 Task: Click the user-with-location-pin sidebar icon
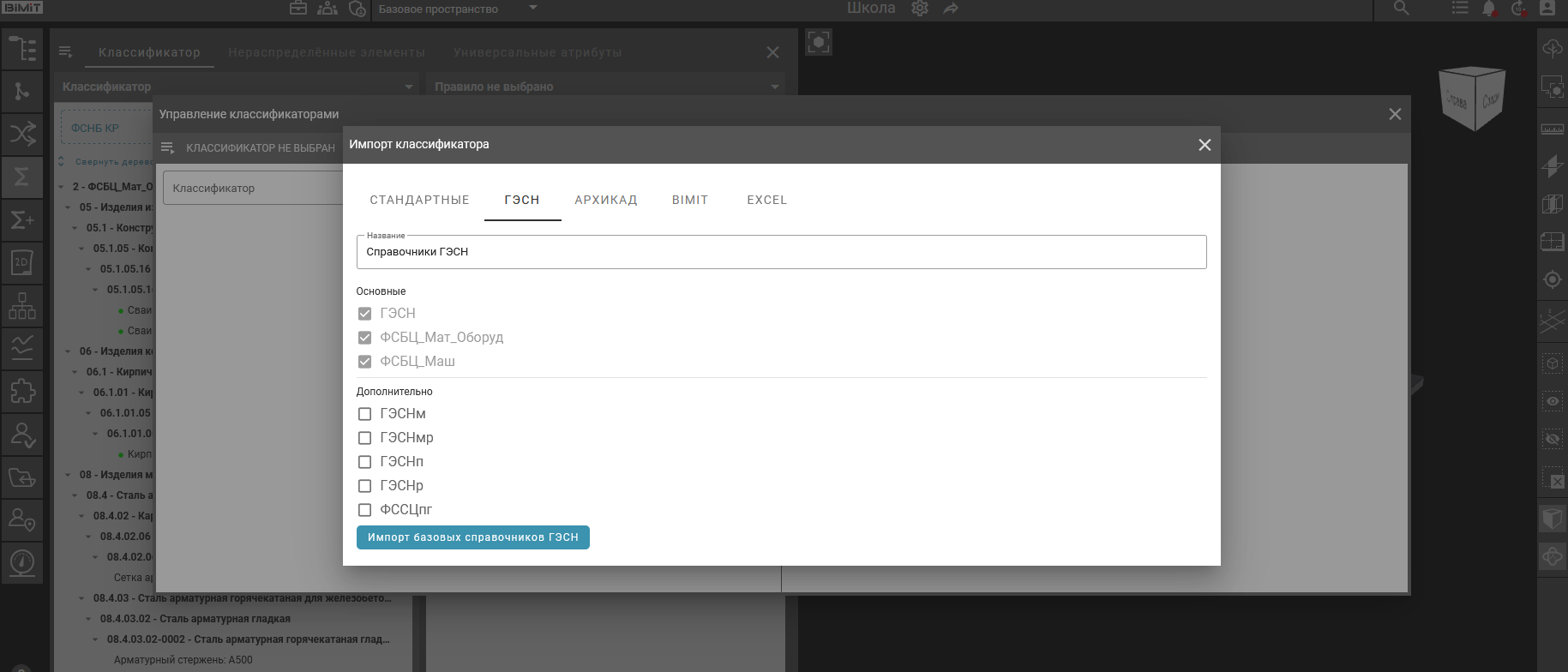(22, 519)
